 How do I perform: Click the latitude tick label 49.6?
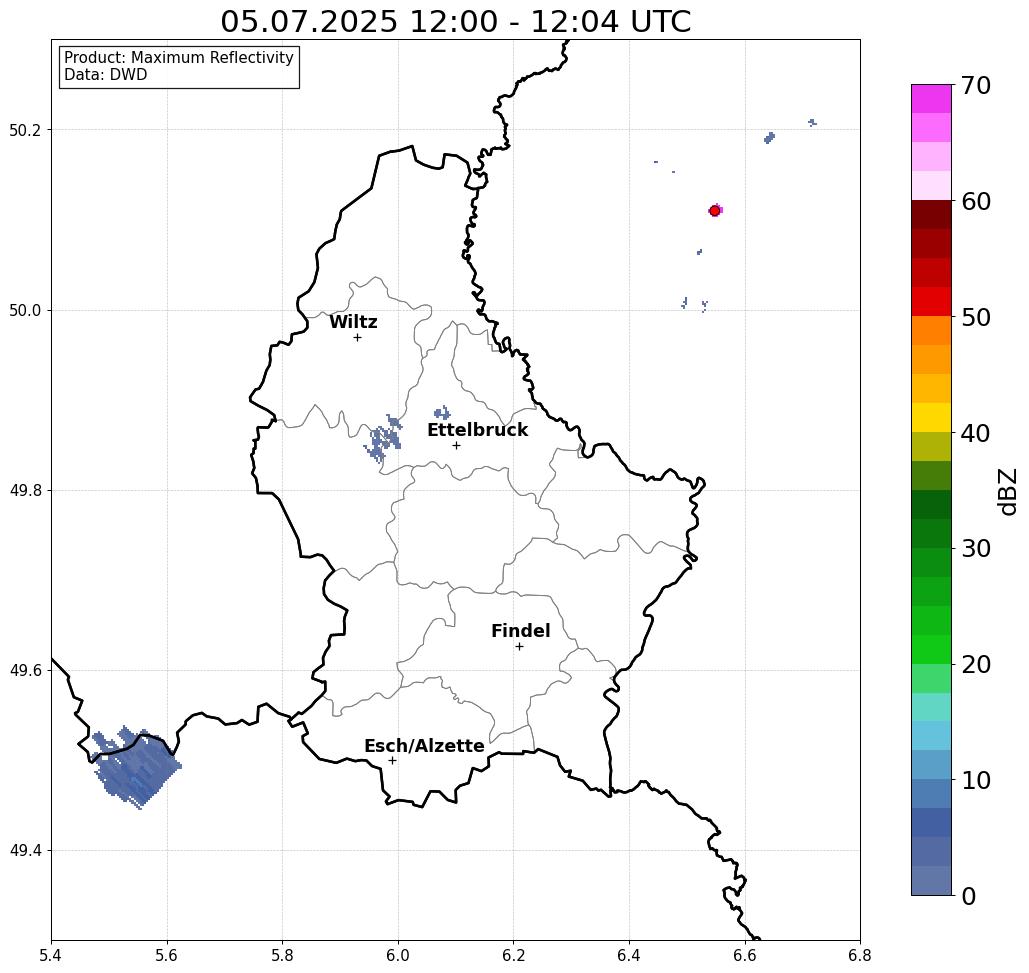pyautogui.click(x=25, y=671)
